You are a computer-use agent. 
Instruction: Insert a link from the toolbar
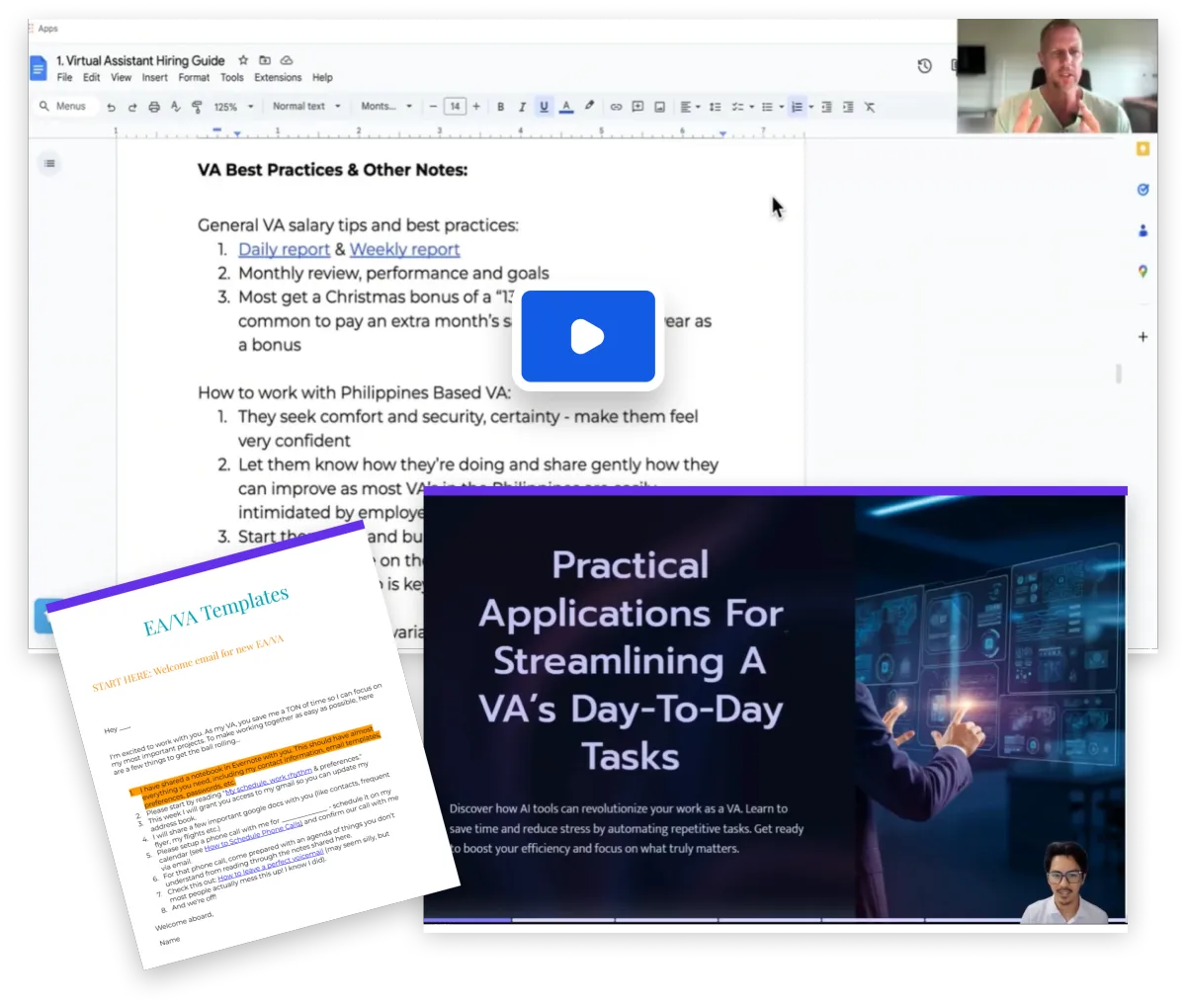click(616, 107)
